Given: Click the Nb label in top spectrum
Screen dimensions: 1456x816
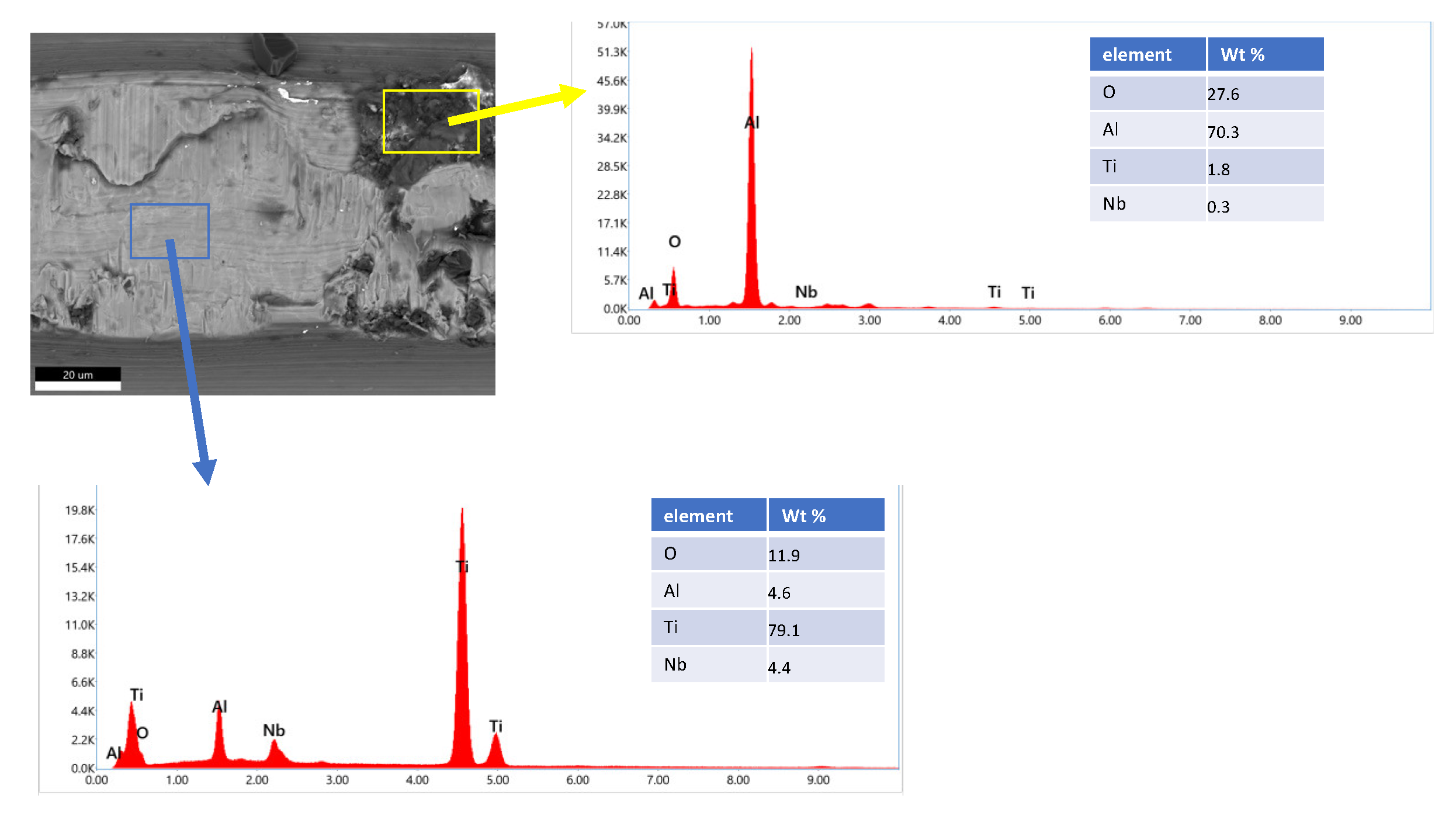Looking at the screenshot, I should (x=806, y=291).
